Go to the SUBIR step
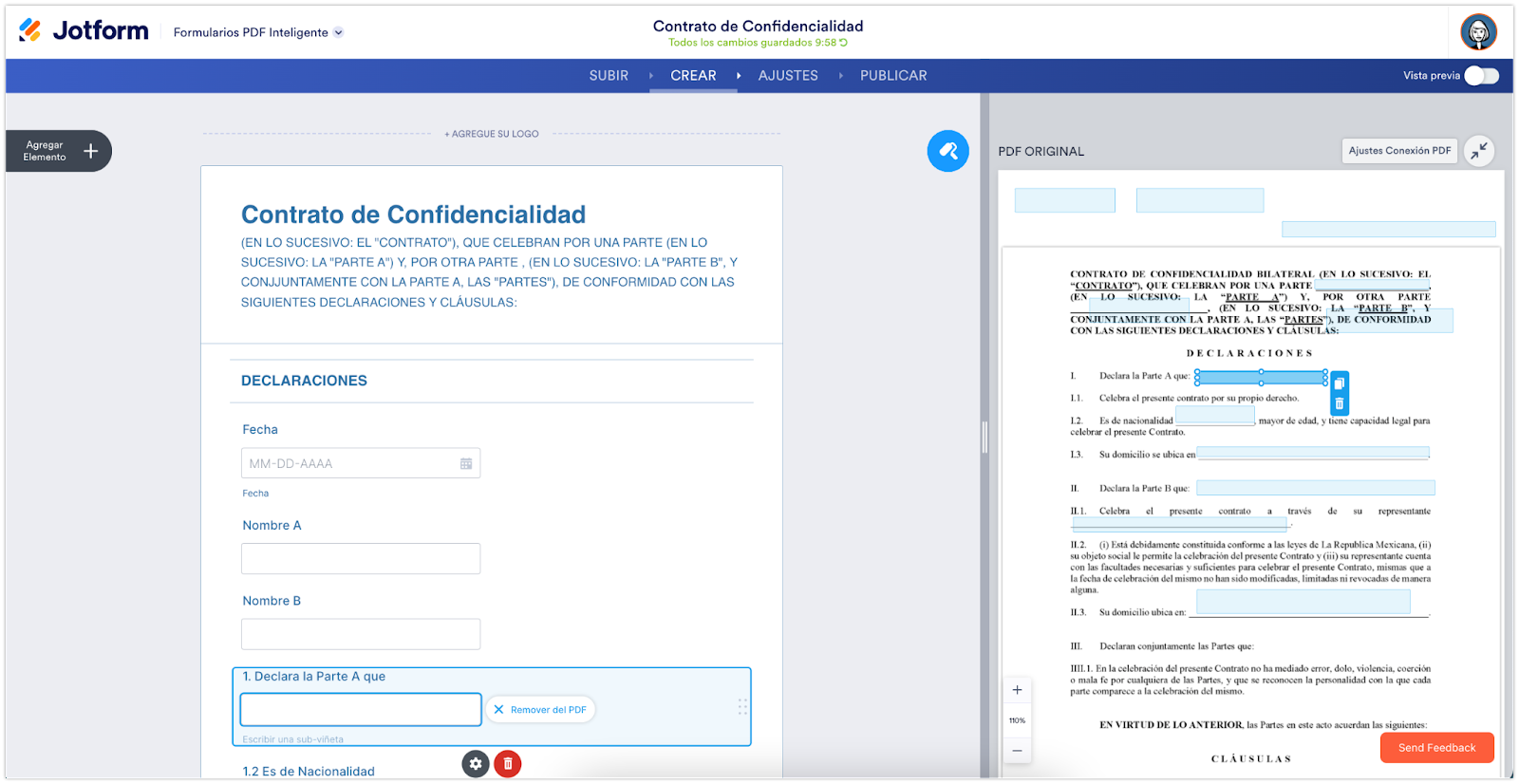Screen dimensions: 1519x784 point(609,76)
